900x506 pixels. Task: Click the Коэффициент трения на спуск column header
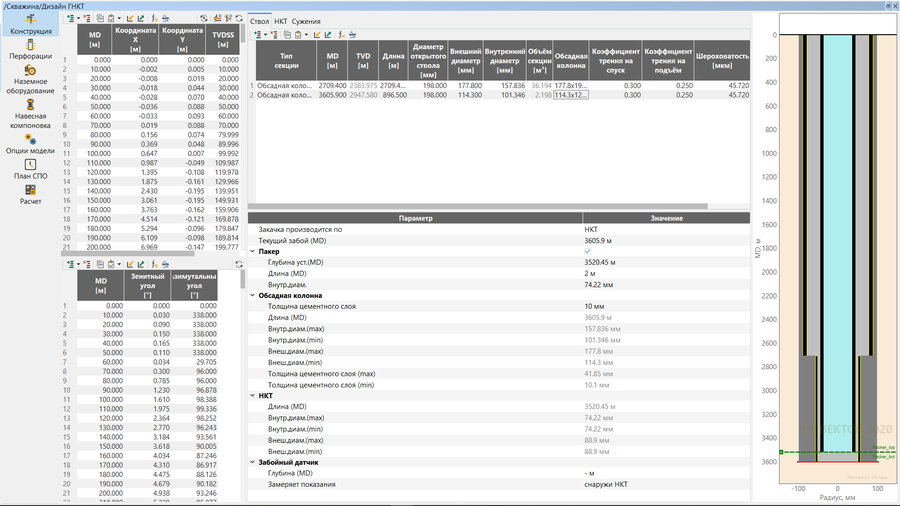tap(615, 60)
